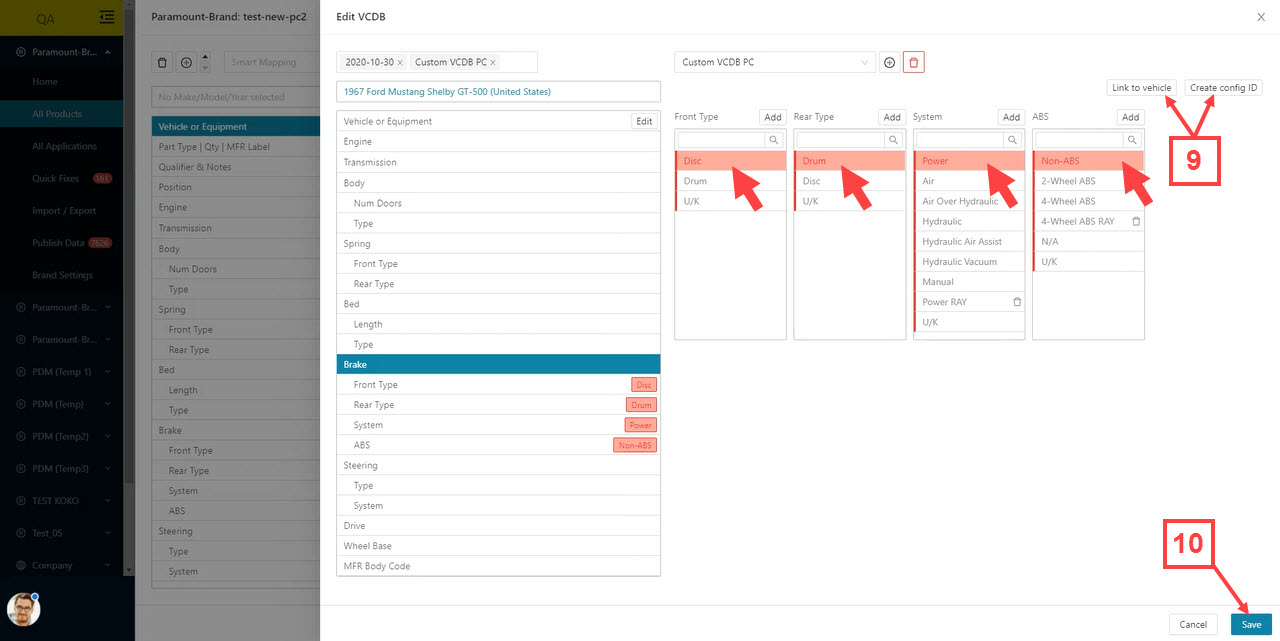The height and width of the screenshot is (641, 1280).
Task: Expand PDM (Temp) sidebar group
Action: [107, 404]
